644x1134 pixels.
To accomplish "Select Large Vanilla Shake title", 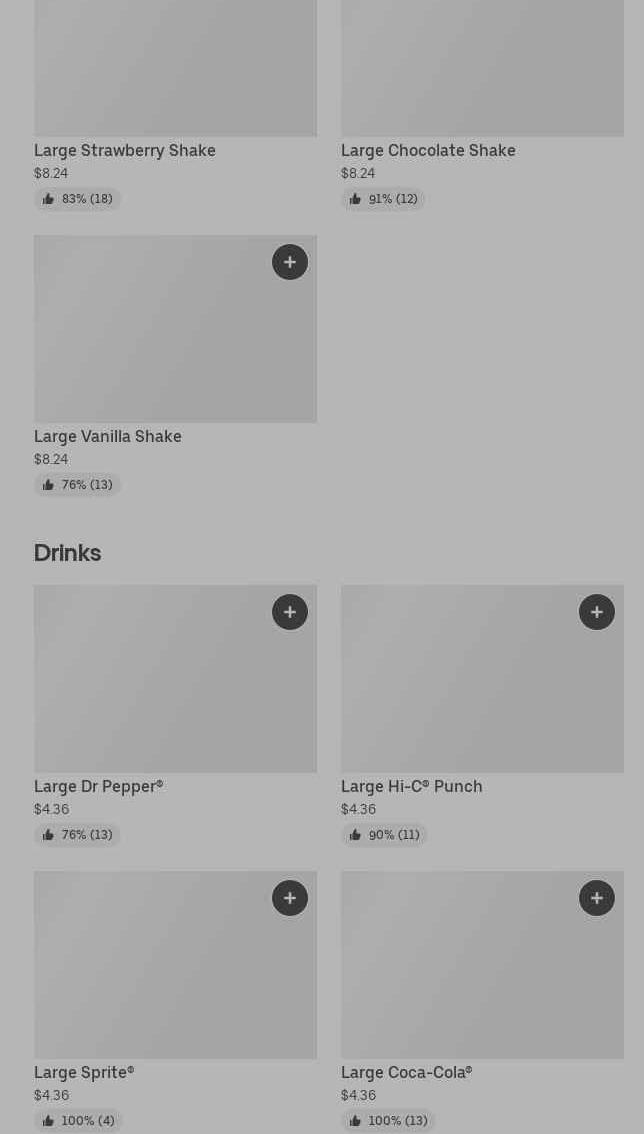I will coord(108,436).
